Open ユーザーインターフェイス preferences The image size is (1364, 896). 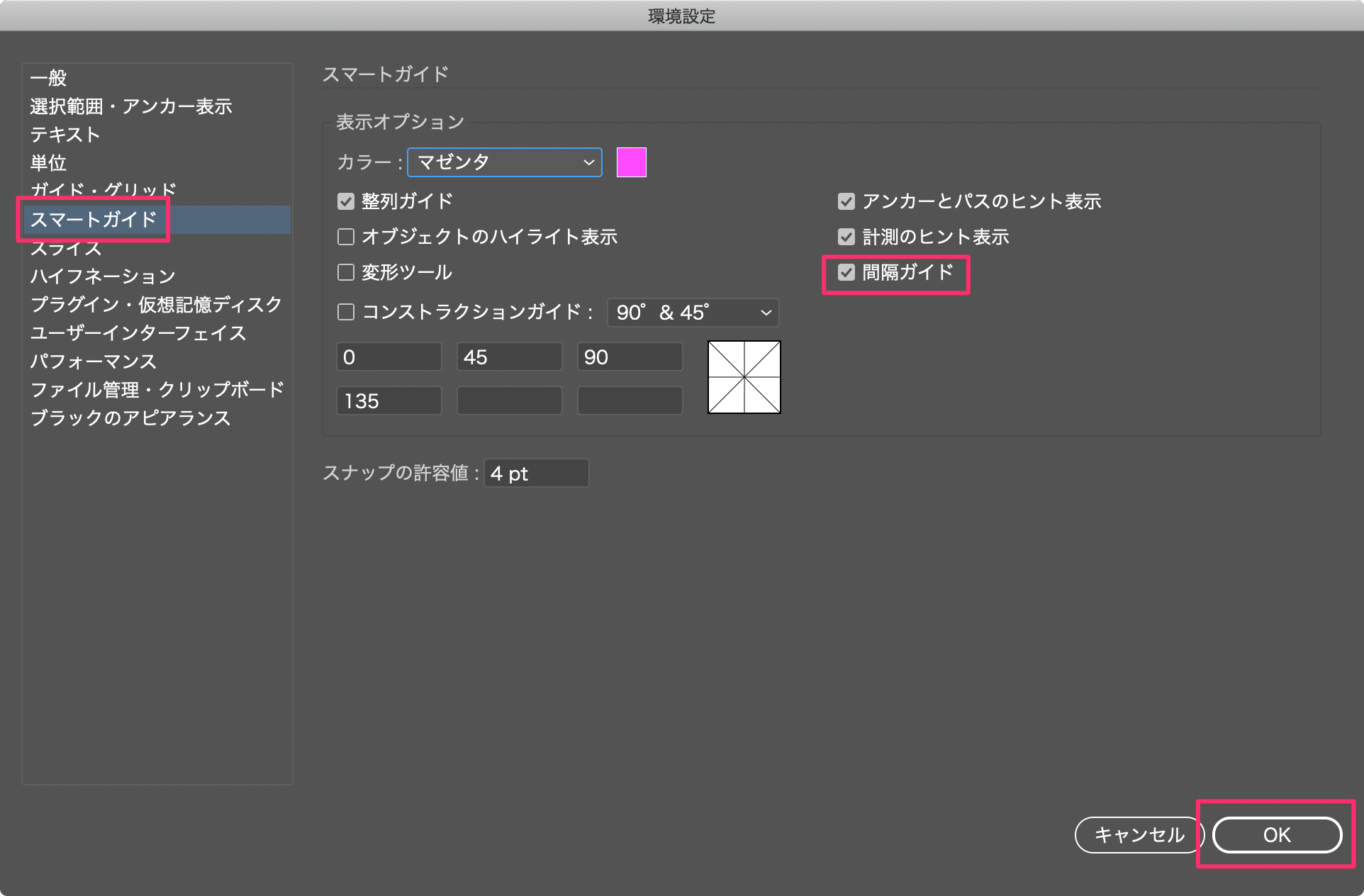pos(157,333)
